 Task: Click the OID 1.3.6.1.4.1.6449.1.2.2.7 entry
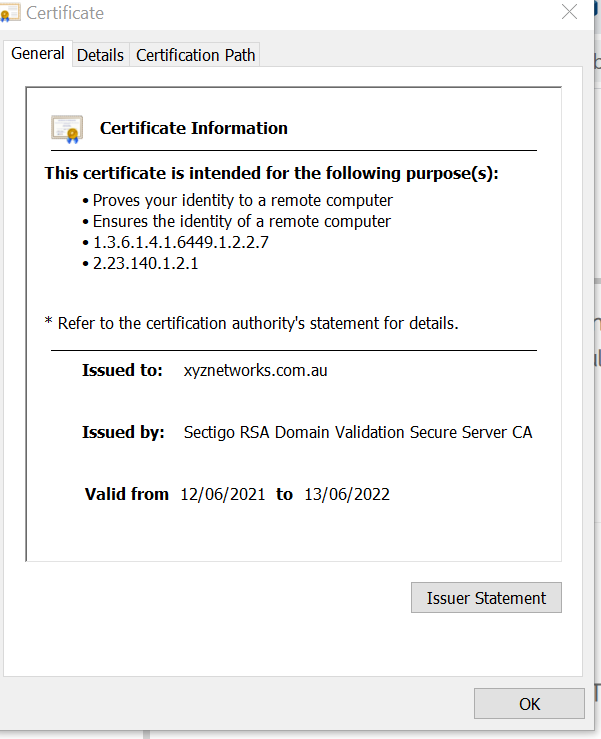click(181, 242)
